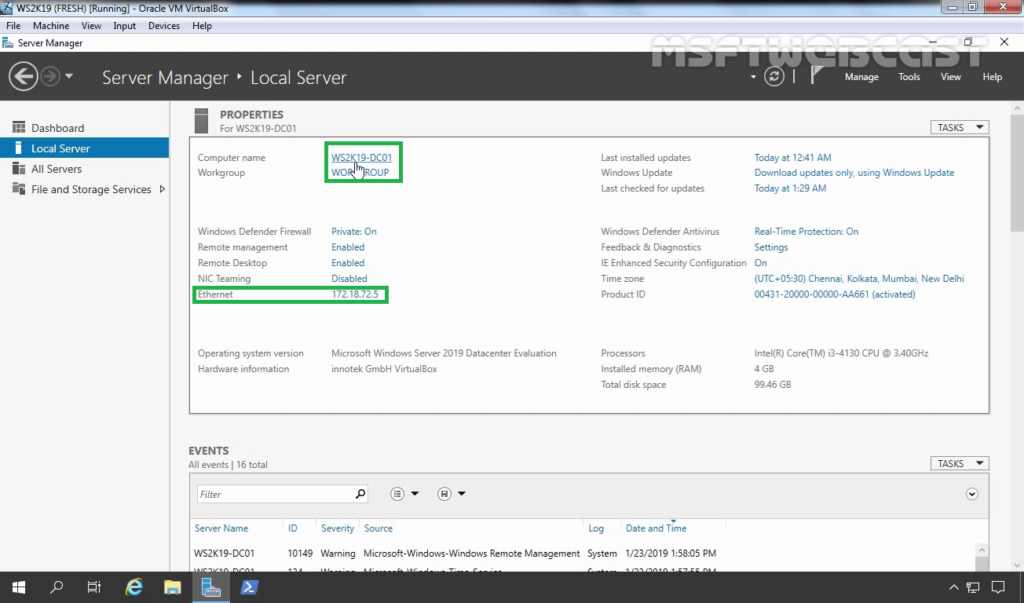Click the WORKGROUP link
This screenshot has height=603, width=1024.
click(360, 172)
